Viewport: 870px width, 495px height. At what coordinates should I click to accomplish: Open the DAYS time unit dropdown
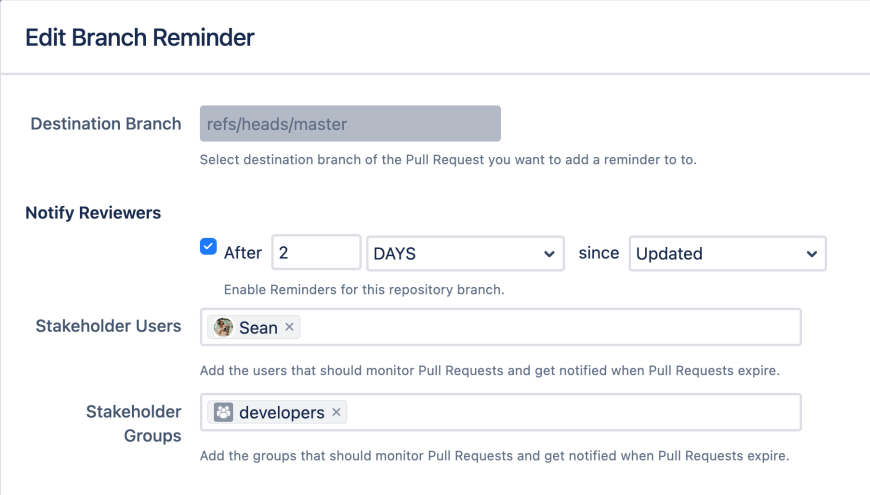(464, 254)
